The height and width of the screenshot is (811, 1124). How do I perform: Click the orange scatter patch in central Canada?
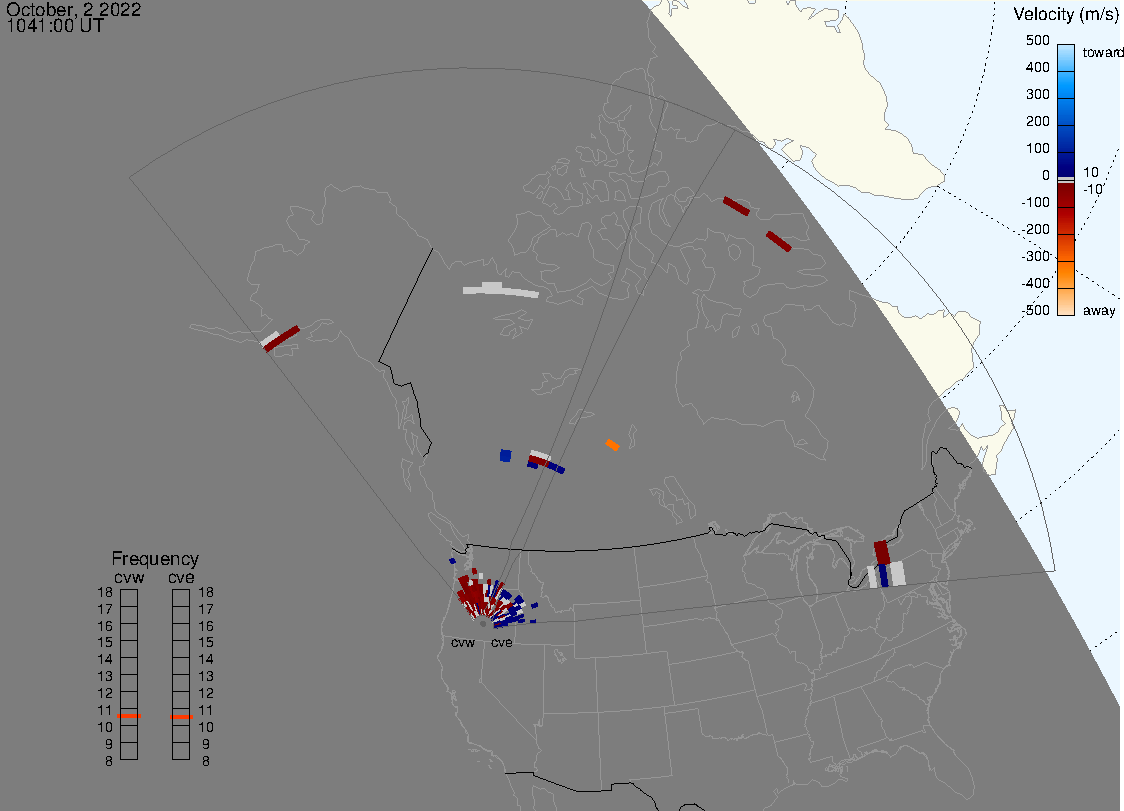coord(612,445)
